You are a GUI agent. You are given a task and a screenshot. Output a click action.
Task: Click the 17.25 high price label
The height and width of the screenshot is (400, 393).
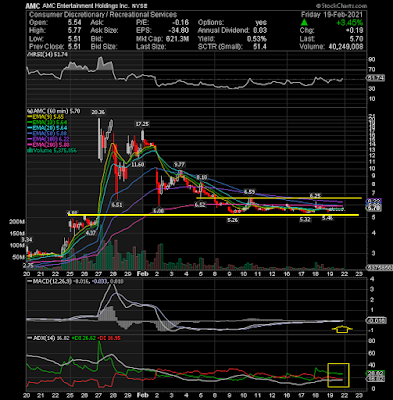pyautogui.click(x=142, y=124)
